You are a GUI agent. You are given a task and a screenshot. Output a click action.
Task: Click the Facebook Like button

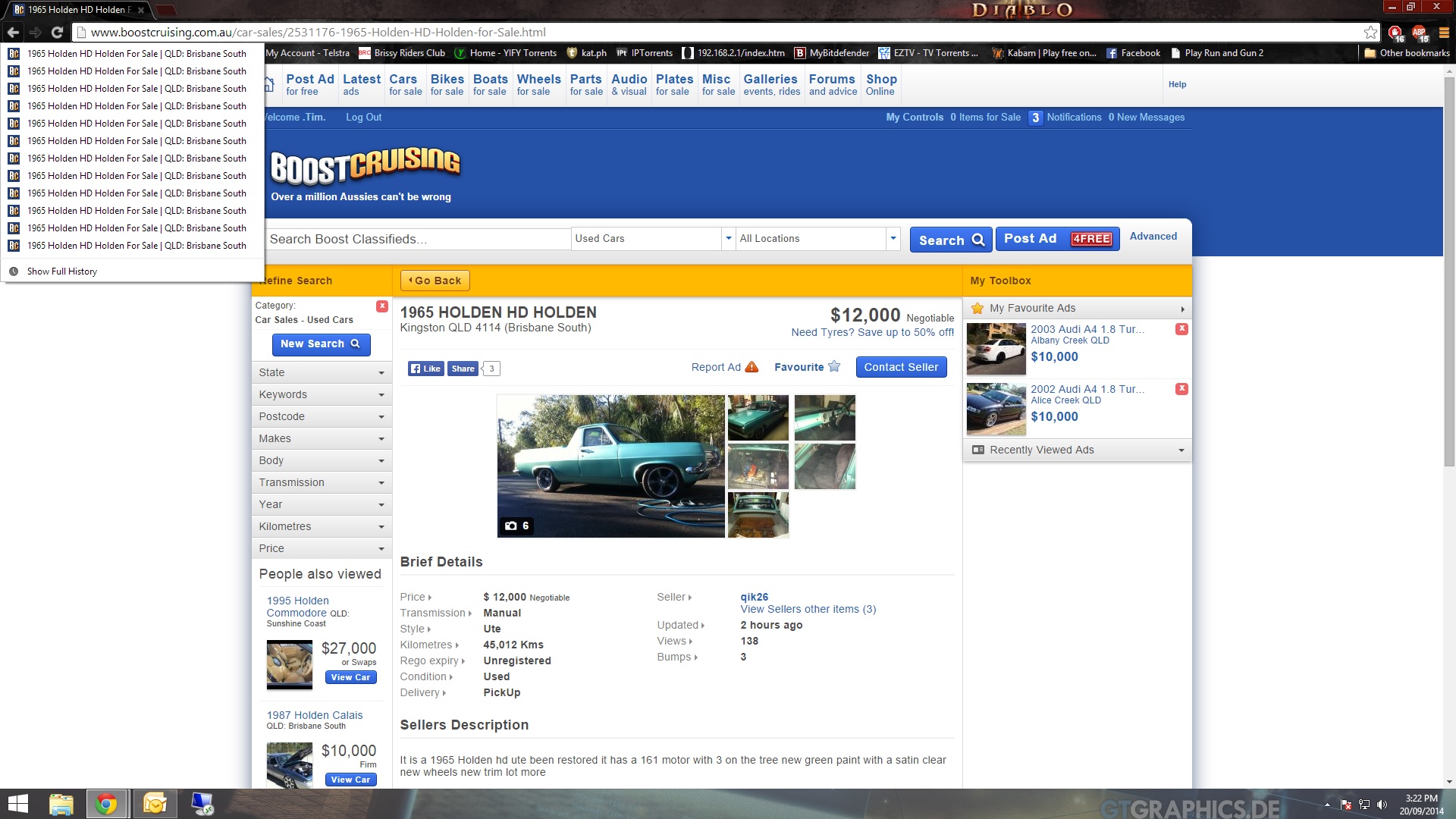425,369
